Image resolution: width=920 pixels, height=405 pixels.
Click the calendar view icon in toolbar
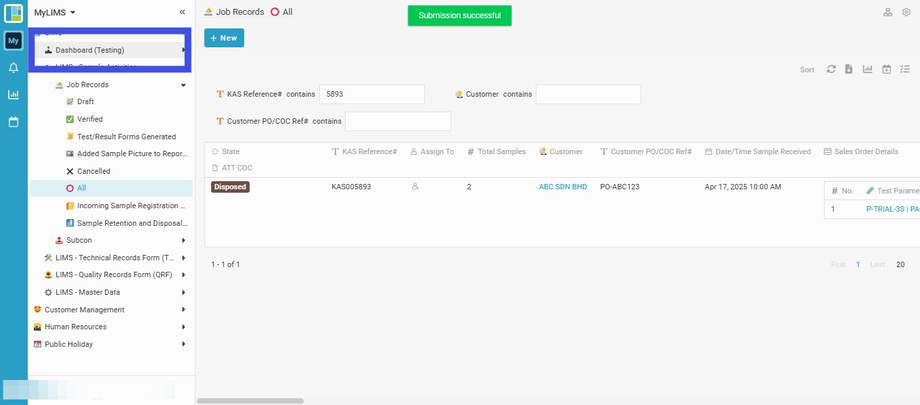tap(887, 69)
